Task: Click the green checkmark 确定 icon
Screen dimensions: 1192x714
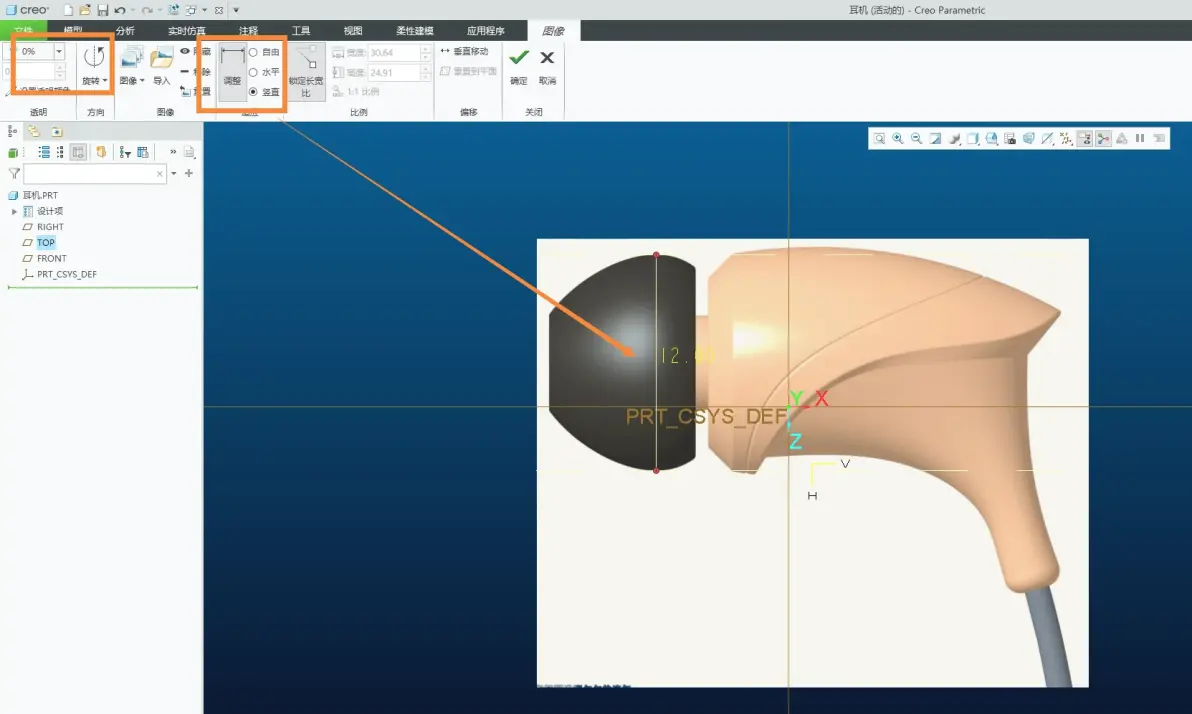Action: coord(519,58)
